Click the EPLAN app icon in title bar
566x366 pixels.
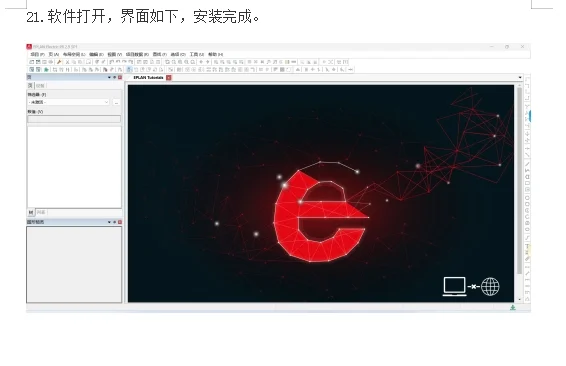coord(29,47)
